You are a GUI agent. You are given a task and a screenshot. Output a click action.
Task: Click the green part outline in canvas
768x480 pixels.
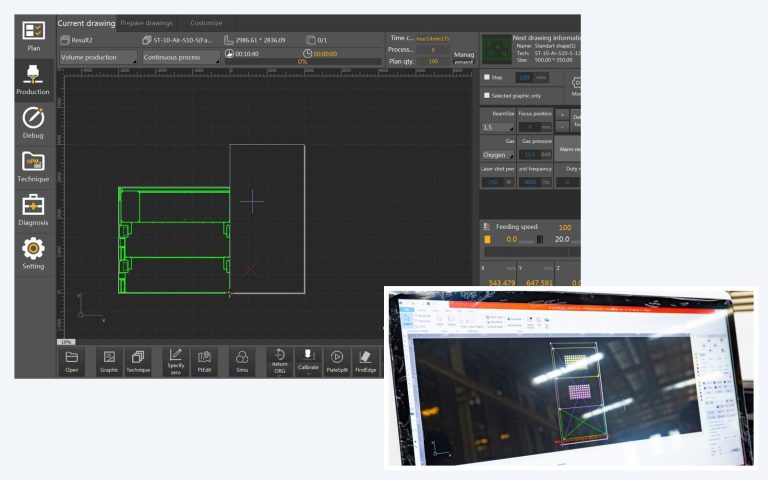tap(174, 240)
